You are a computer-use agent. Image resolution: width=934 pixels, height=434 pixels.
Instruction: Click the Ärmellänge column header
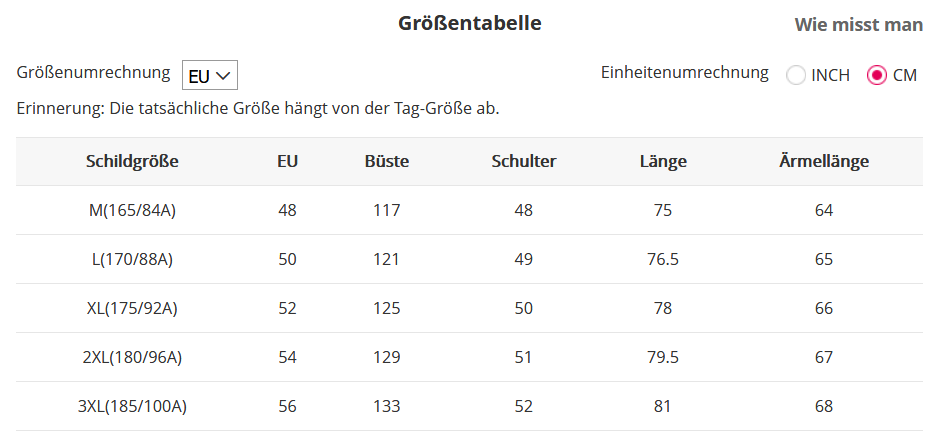coord(824,161)
